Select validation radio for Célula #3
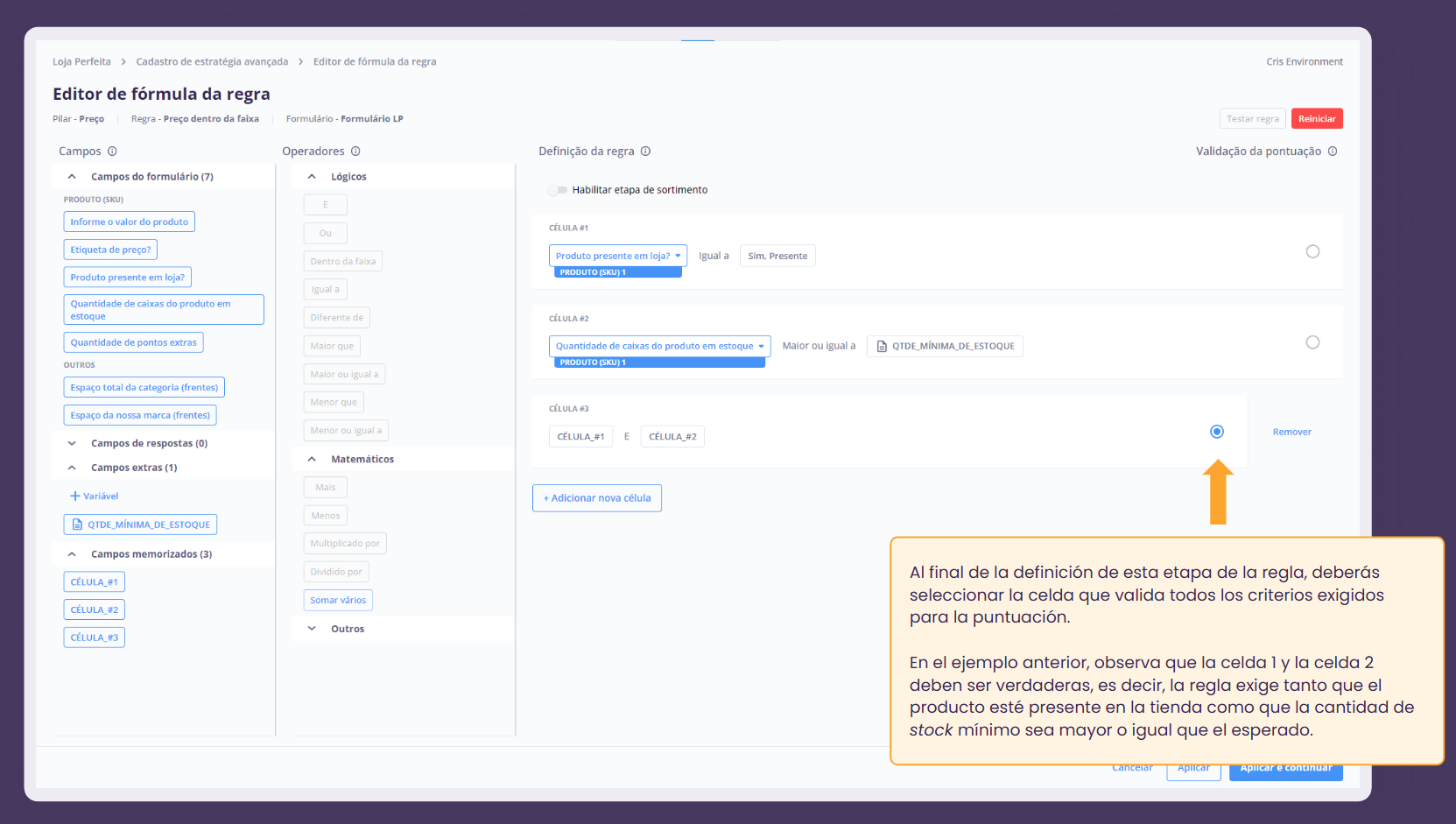This screenshot has height=824, width=1456. click(x=1217, y=432)
